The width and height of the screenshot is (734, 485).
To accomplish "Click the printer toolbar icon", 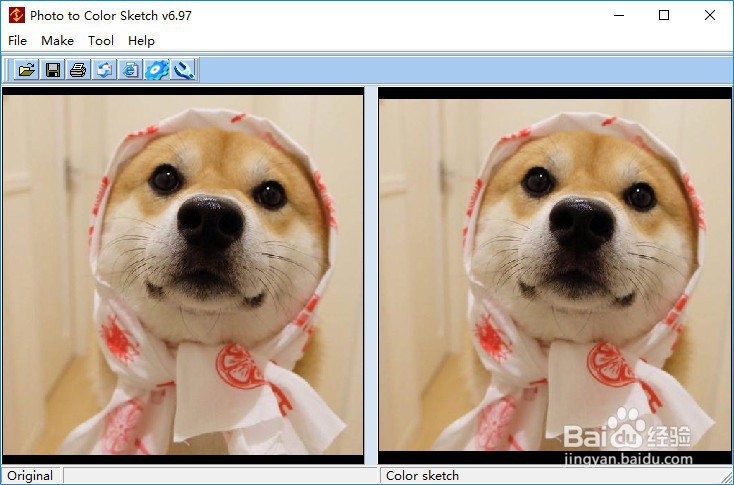I will [78, 70].
